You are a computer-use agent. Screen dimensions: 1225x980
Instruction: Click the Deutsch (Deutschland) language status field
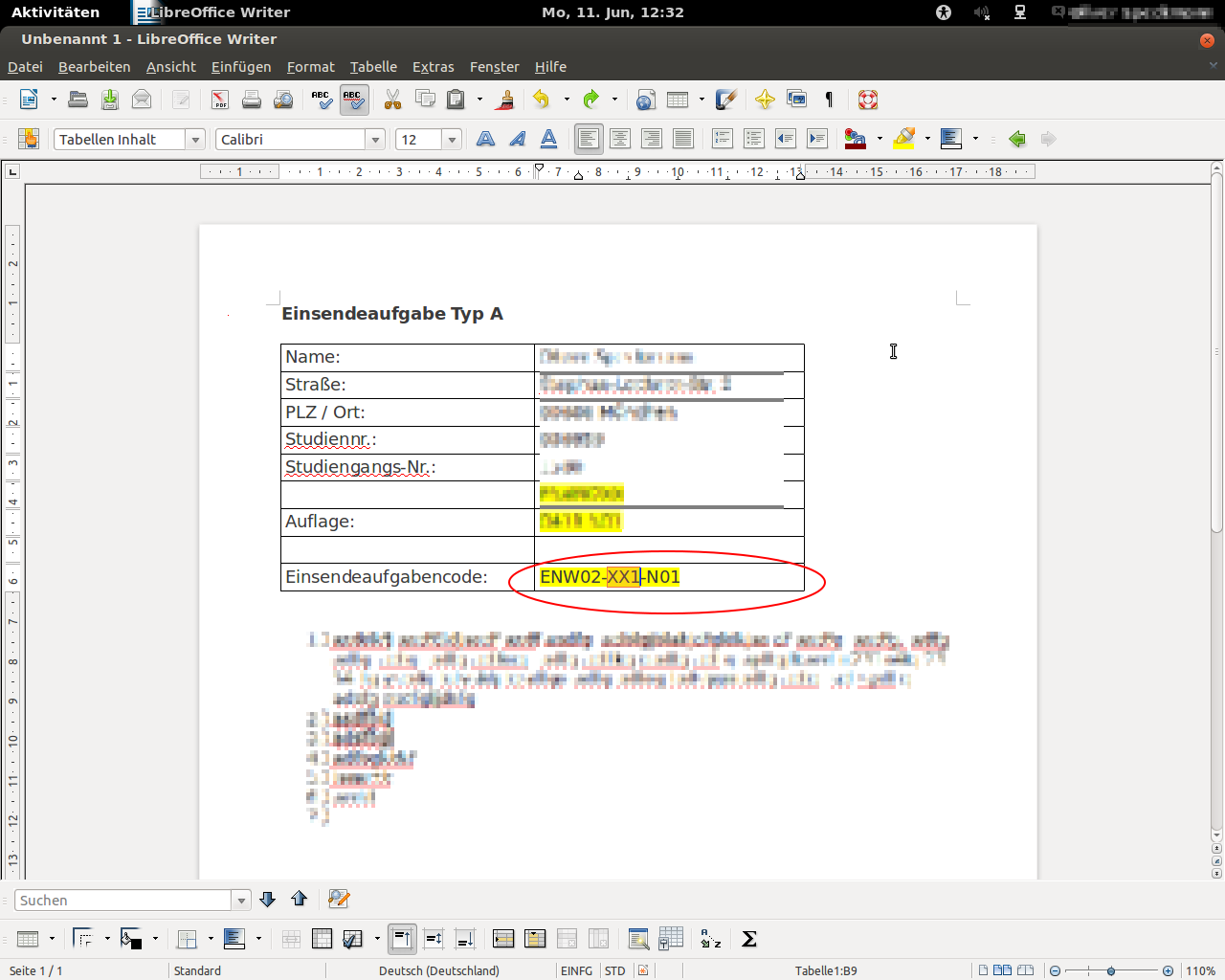pos(439,970)
